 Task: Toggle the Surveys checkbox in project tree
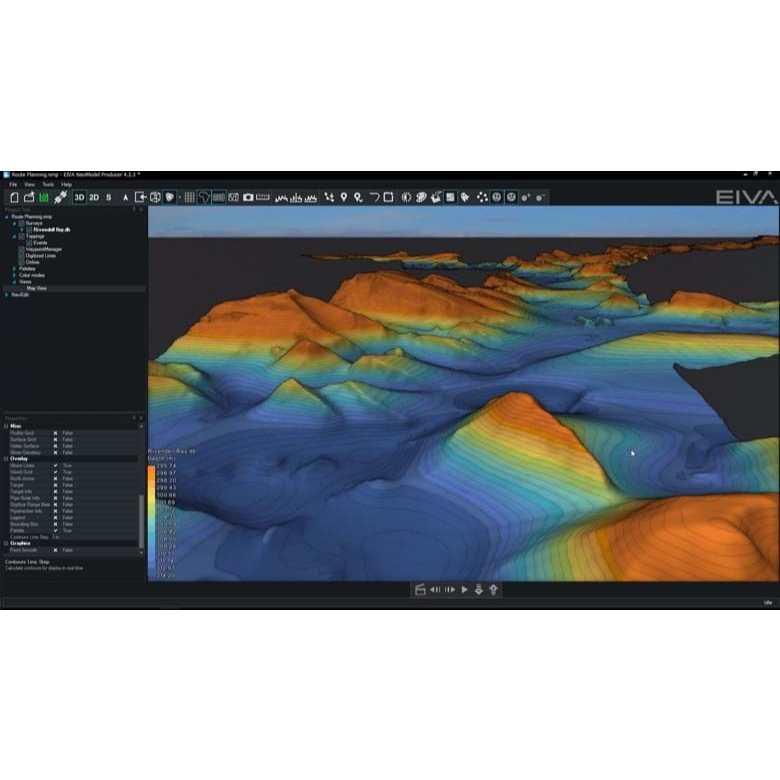coord(22,223)
